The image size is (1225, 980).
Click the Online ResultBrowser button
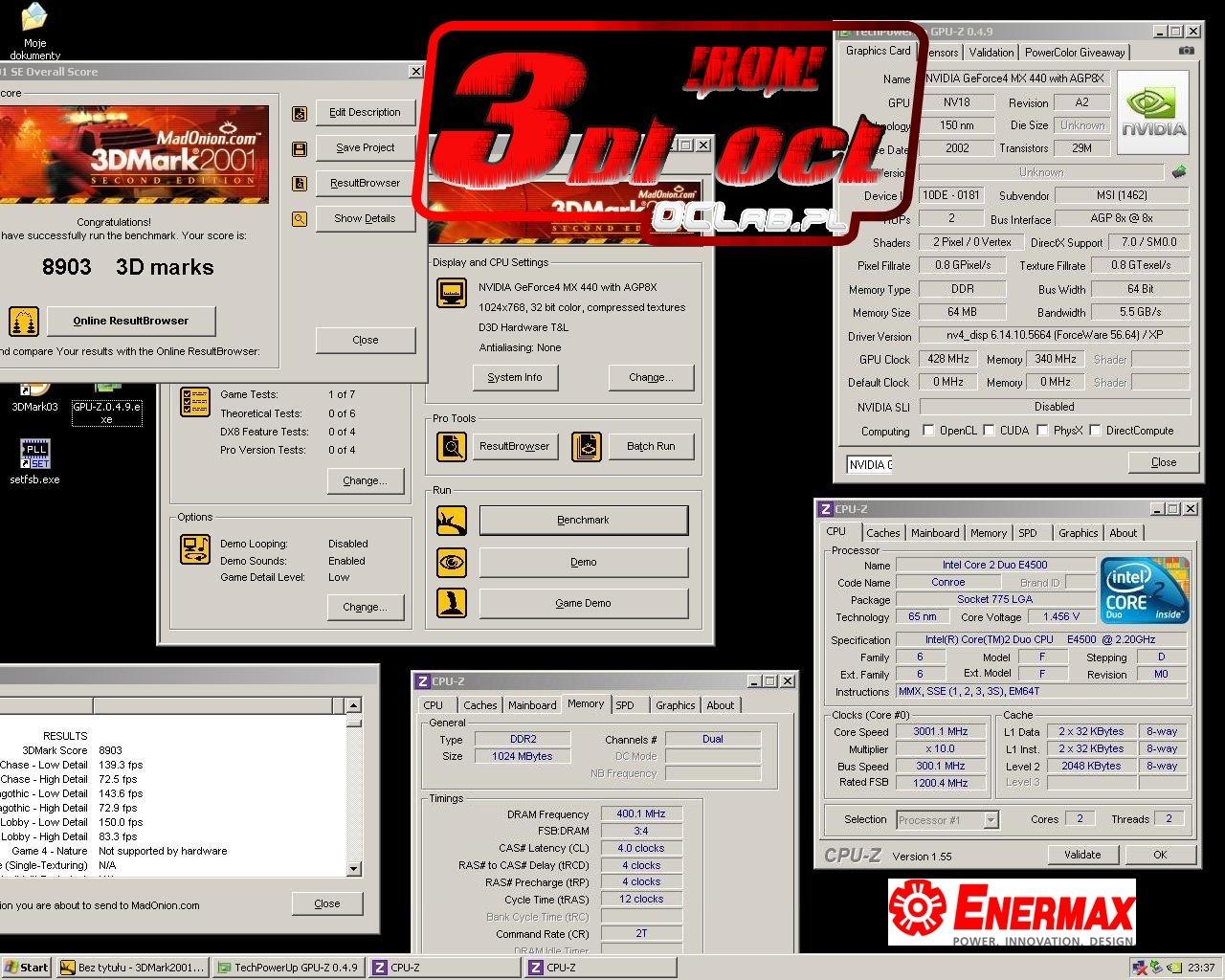[x=131, y=321]
